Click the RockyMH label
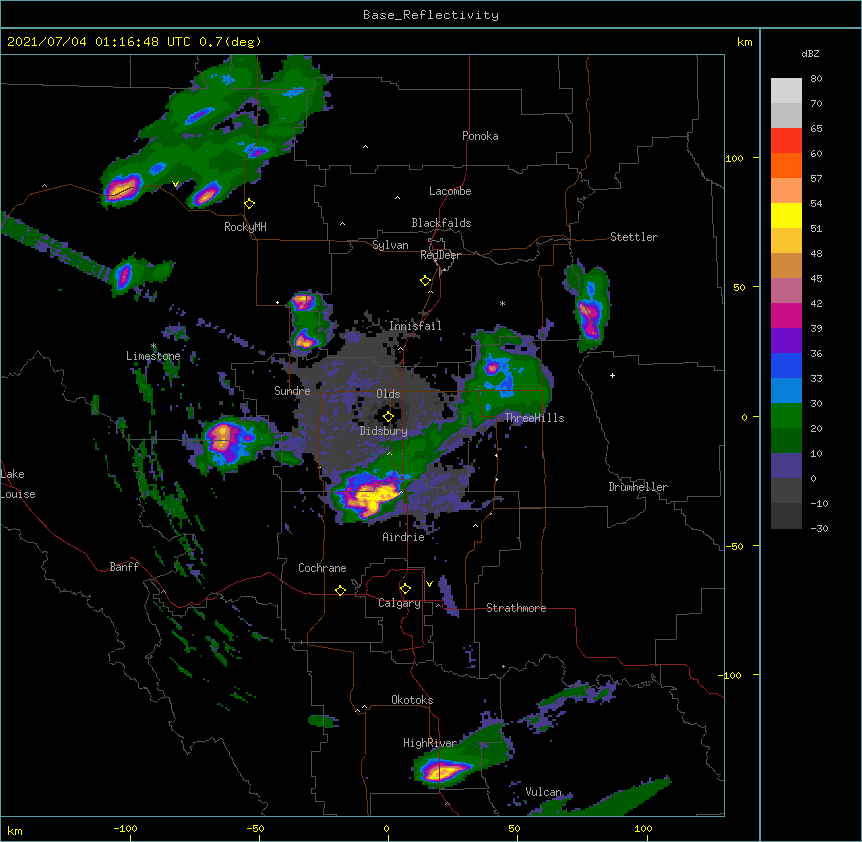 (245, 227)
